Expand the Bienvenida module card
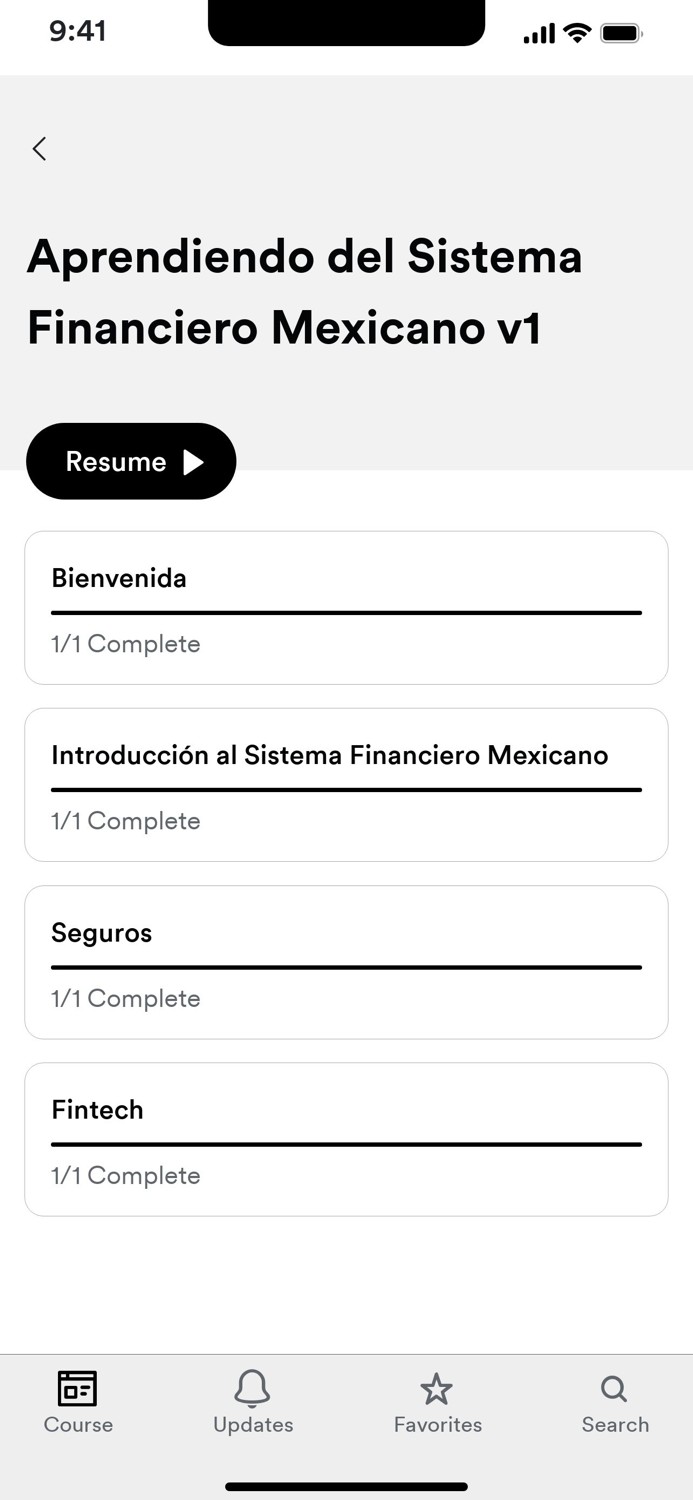Image resolution: width=693 pixels, height=1500 pixels. 346,607
